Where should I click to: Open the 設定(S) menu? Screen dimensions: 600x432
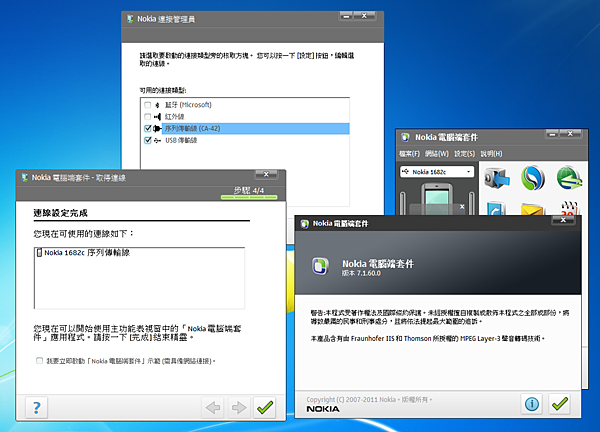coord(465,153)
